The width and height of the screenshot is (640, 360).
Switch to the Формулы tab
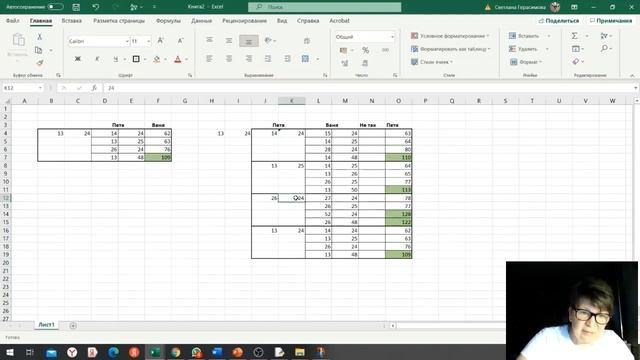pos(168,20)
